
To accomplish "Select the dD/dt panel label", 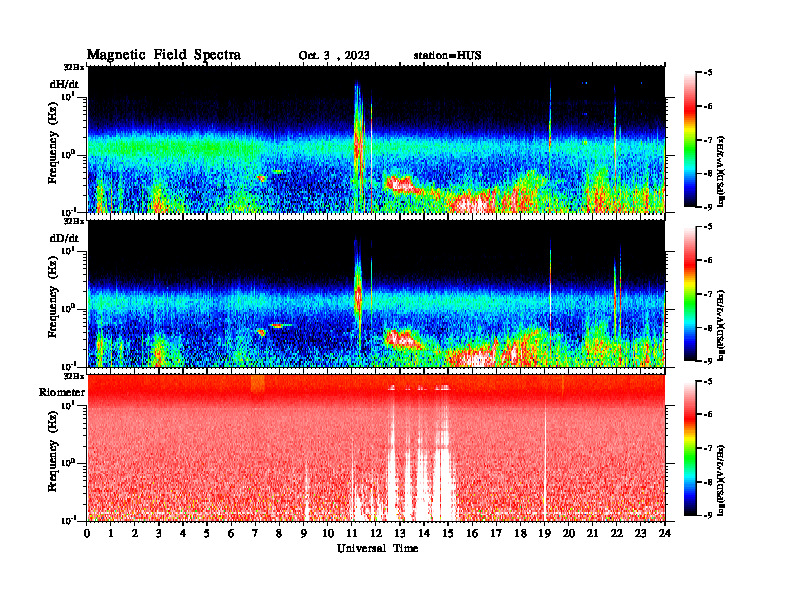I will (64, 238).
